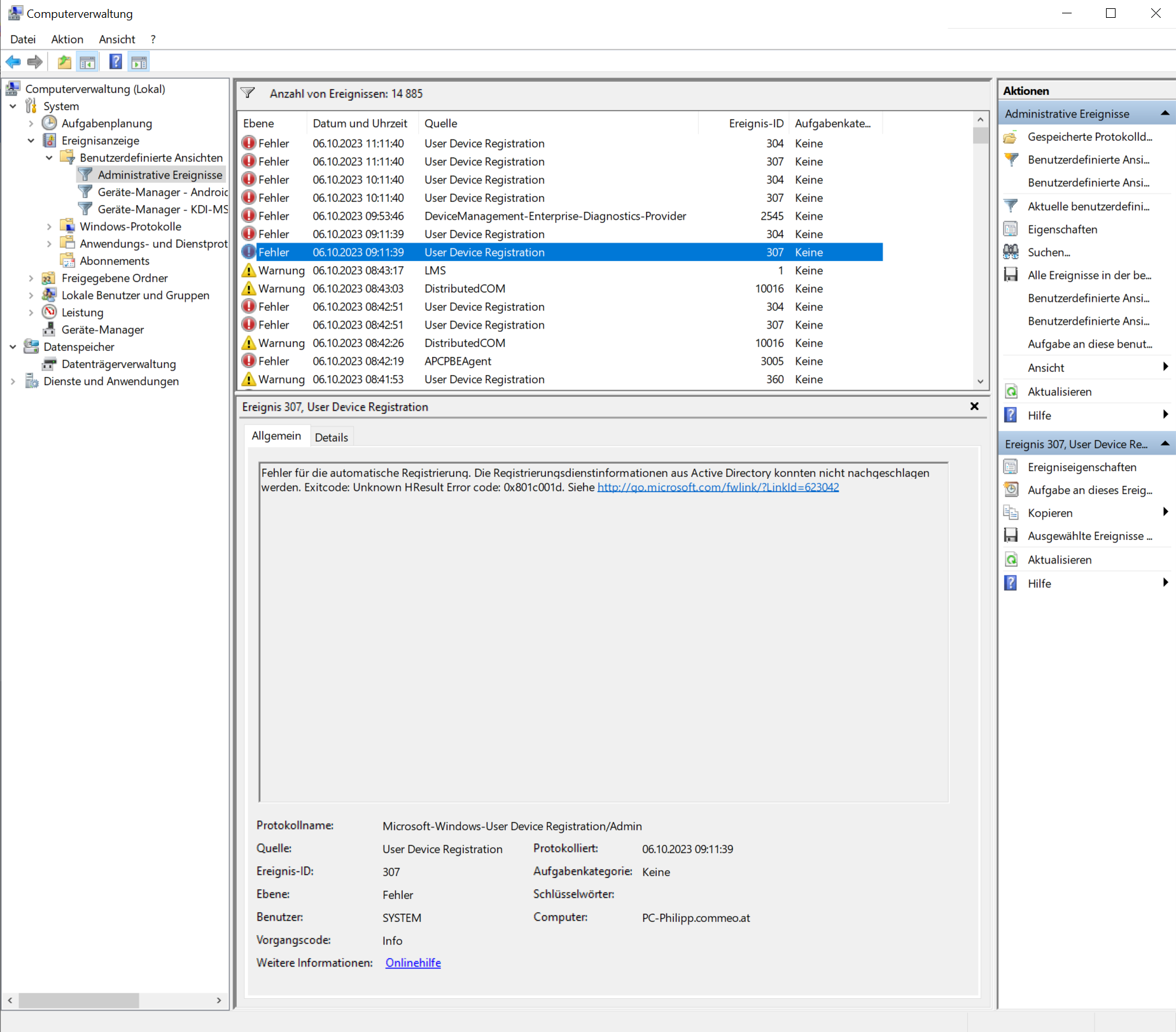The height and width of the screenshot is (1032, 1176).
Task: Select the APCPBEAgent error event row
Action: (561, 361)
